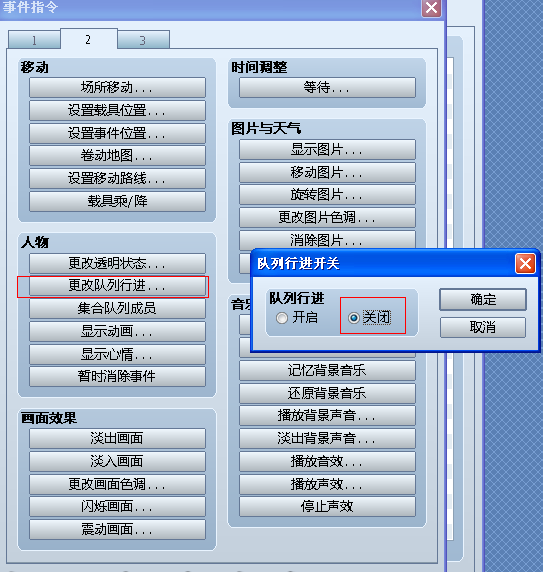Close the 事件指令 window
The width and height of the screenshot is (543, 572).
431,7
